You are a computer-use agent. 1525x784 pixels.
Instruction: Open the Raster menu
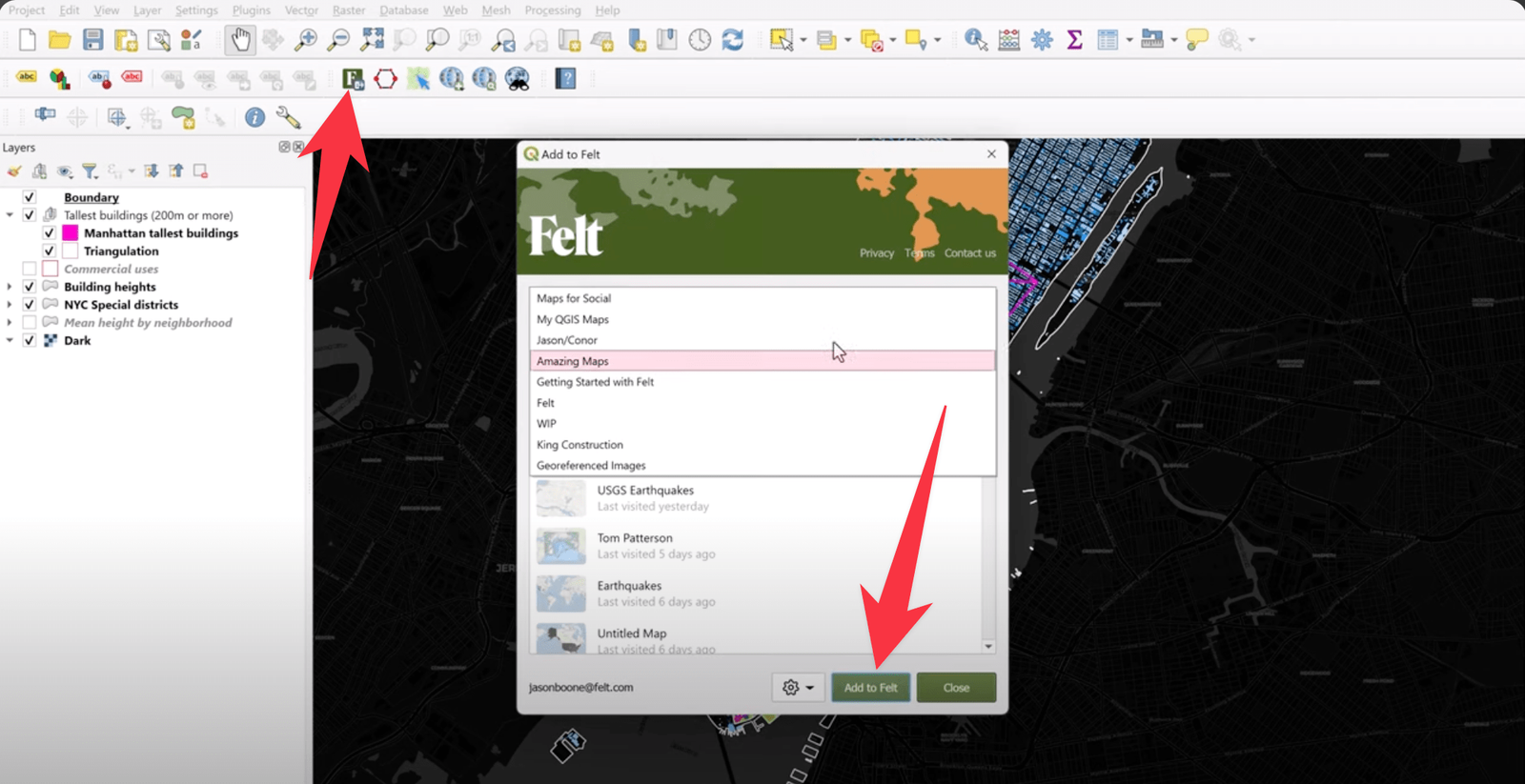click(349, 10)
